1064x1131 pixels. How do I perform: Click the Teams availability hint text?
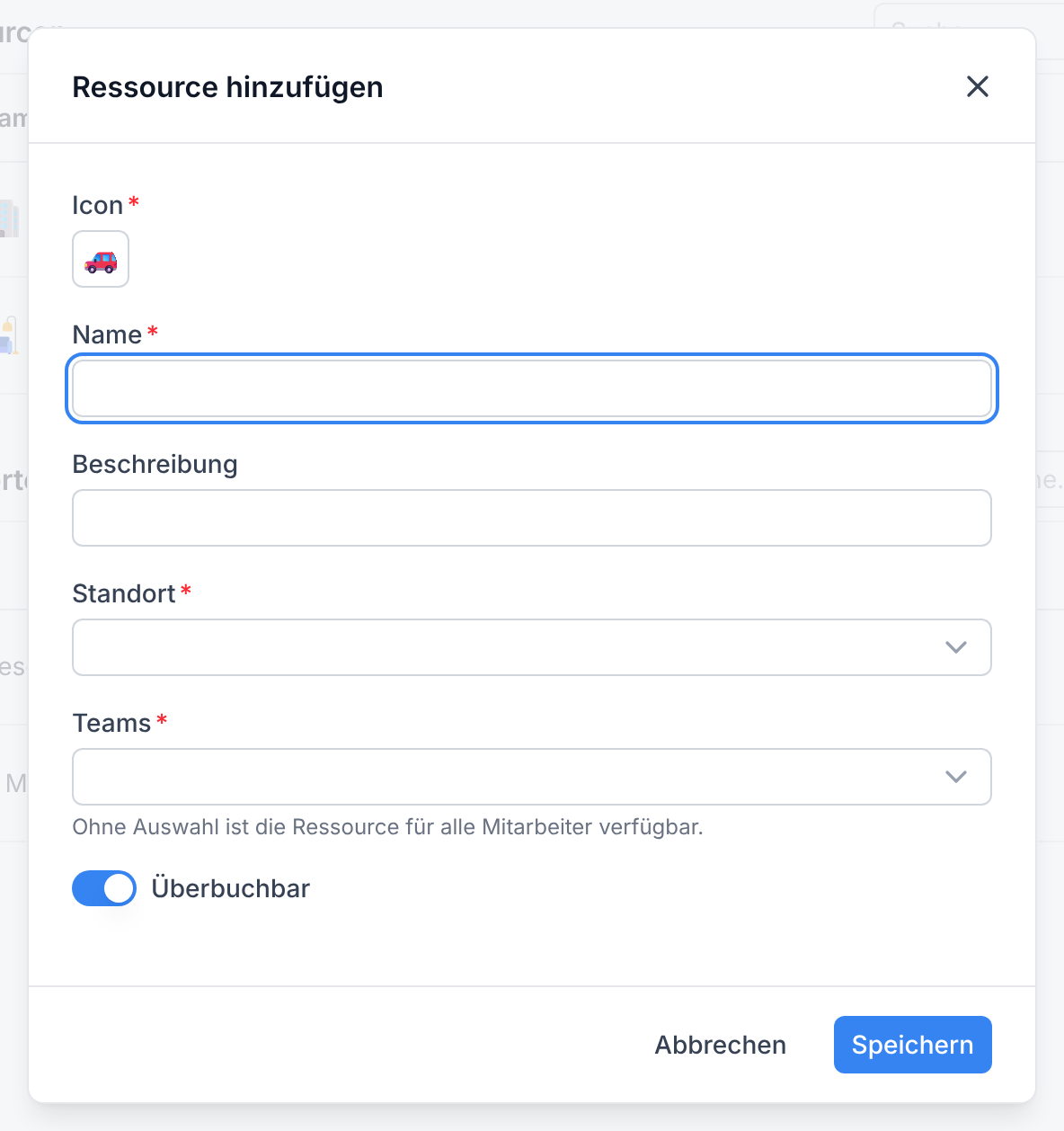[388, 827]
